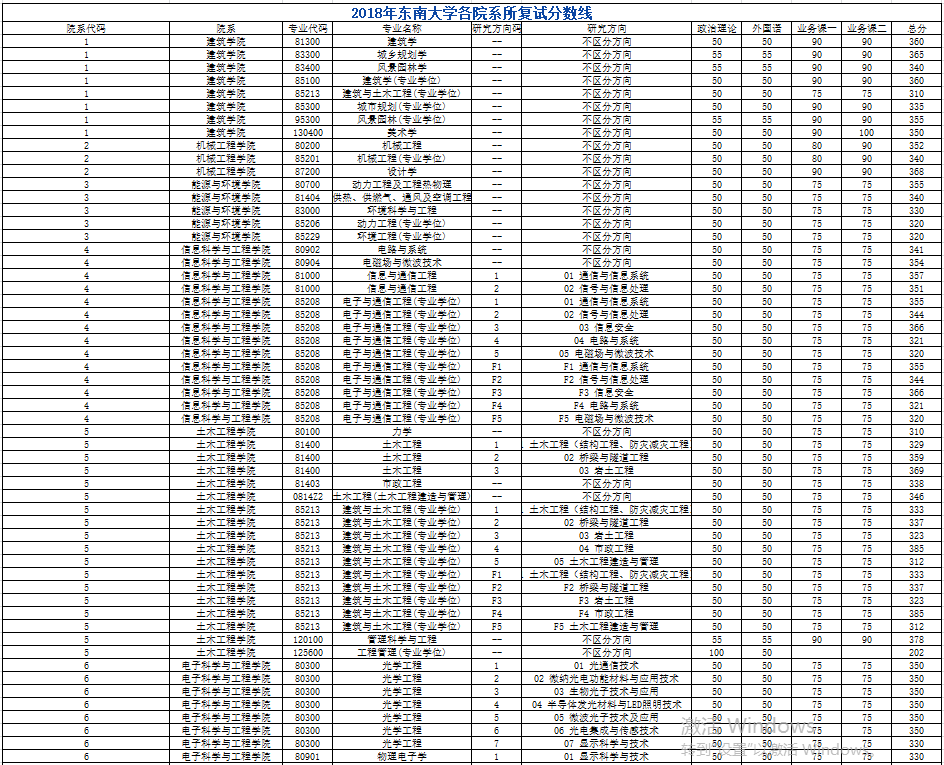Select the code cell 80901
This screenshot has height=765, width=944.
tap(308, 757)
